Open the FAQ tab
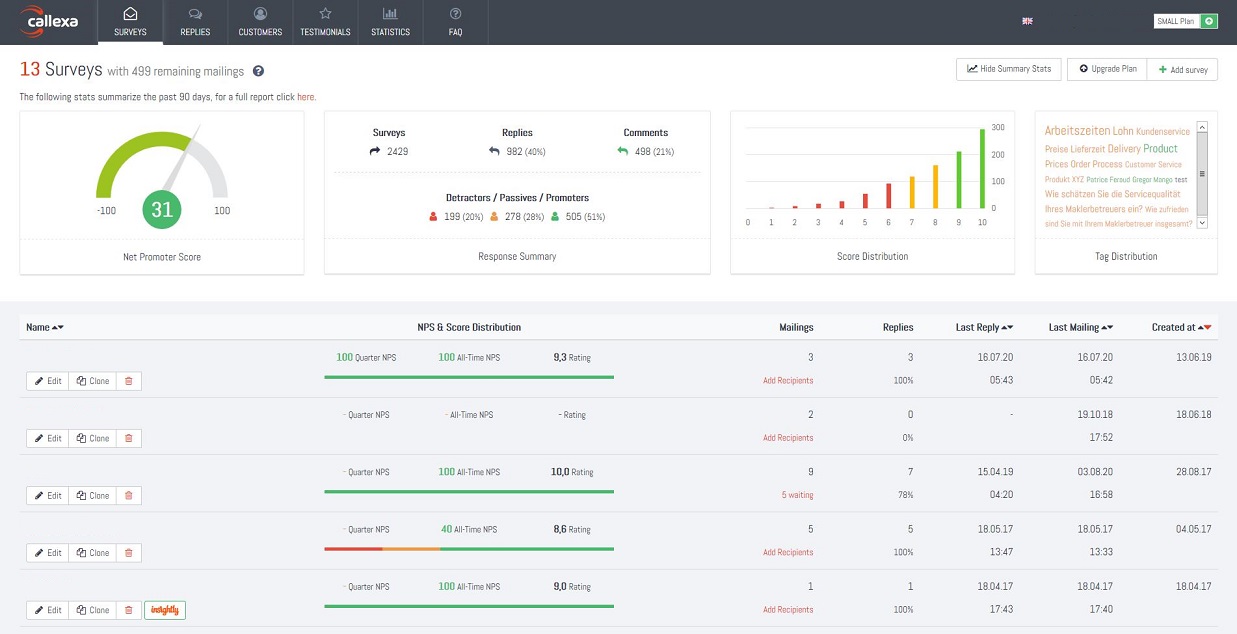 [x=455, y=22]
